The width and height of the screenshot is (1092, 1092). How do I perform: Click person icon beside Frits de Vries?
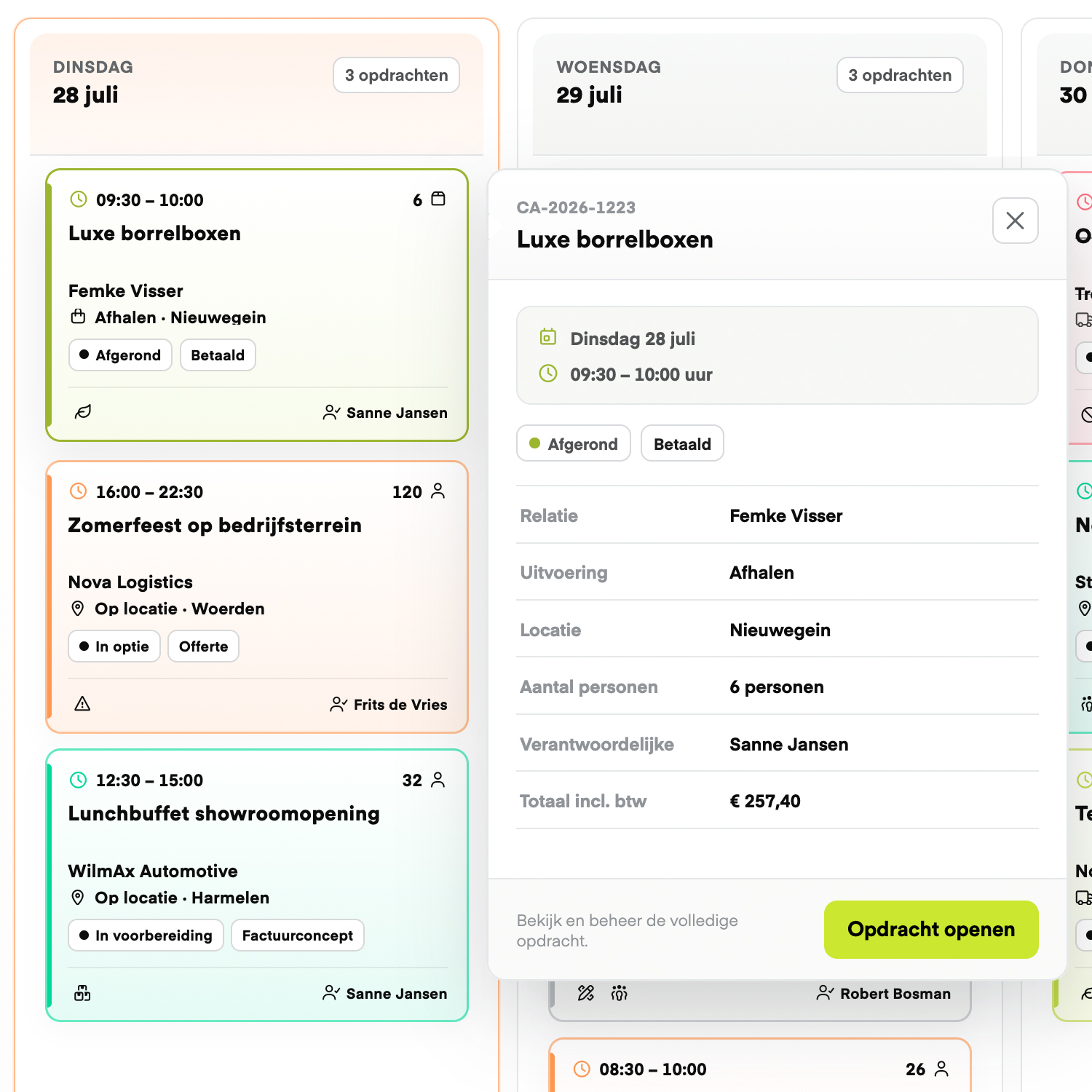[x=339, y=704]
